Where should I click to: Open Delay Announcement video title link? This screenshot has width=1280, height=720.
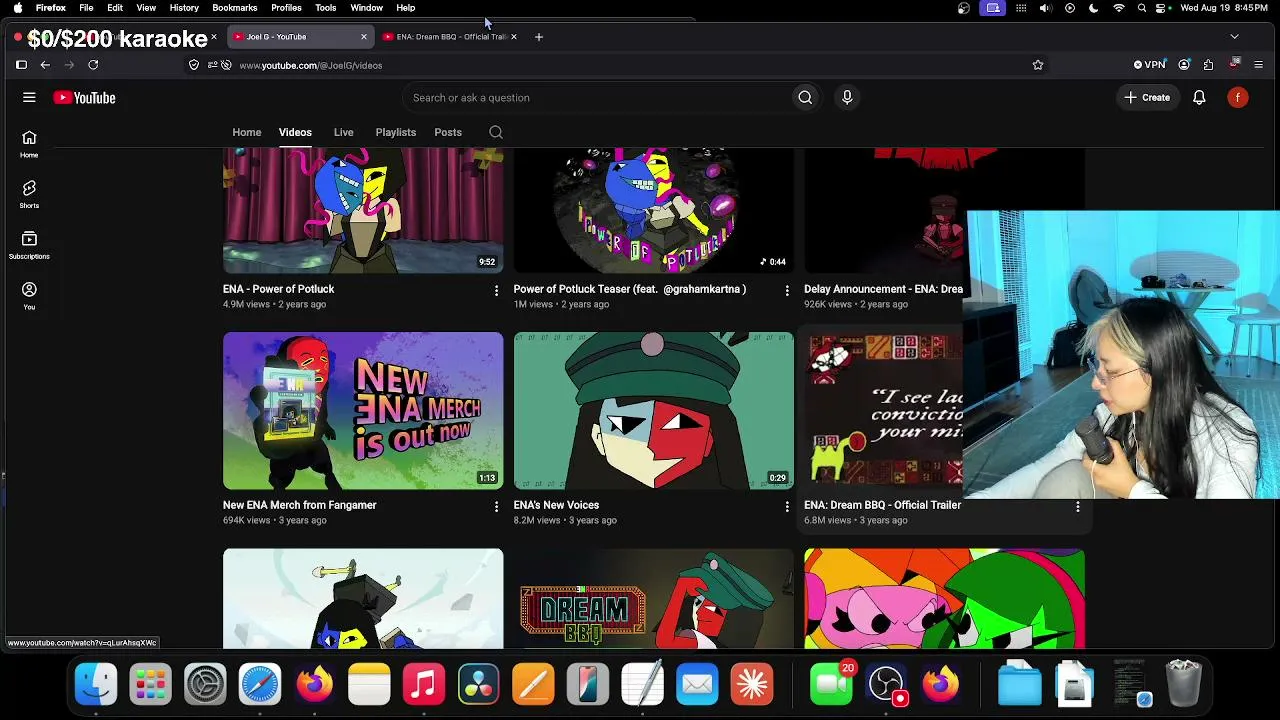pos(884,289)
